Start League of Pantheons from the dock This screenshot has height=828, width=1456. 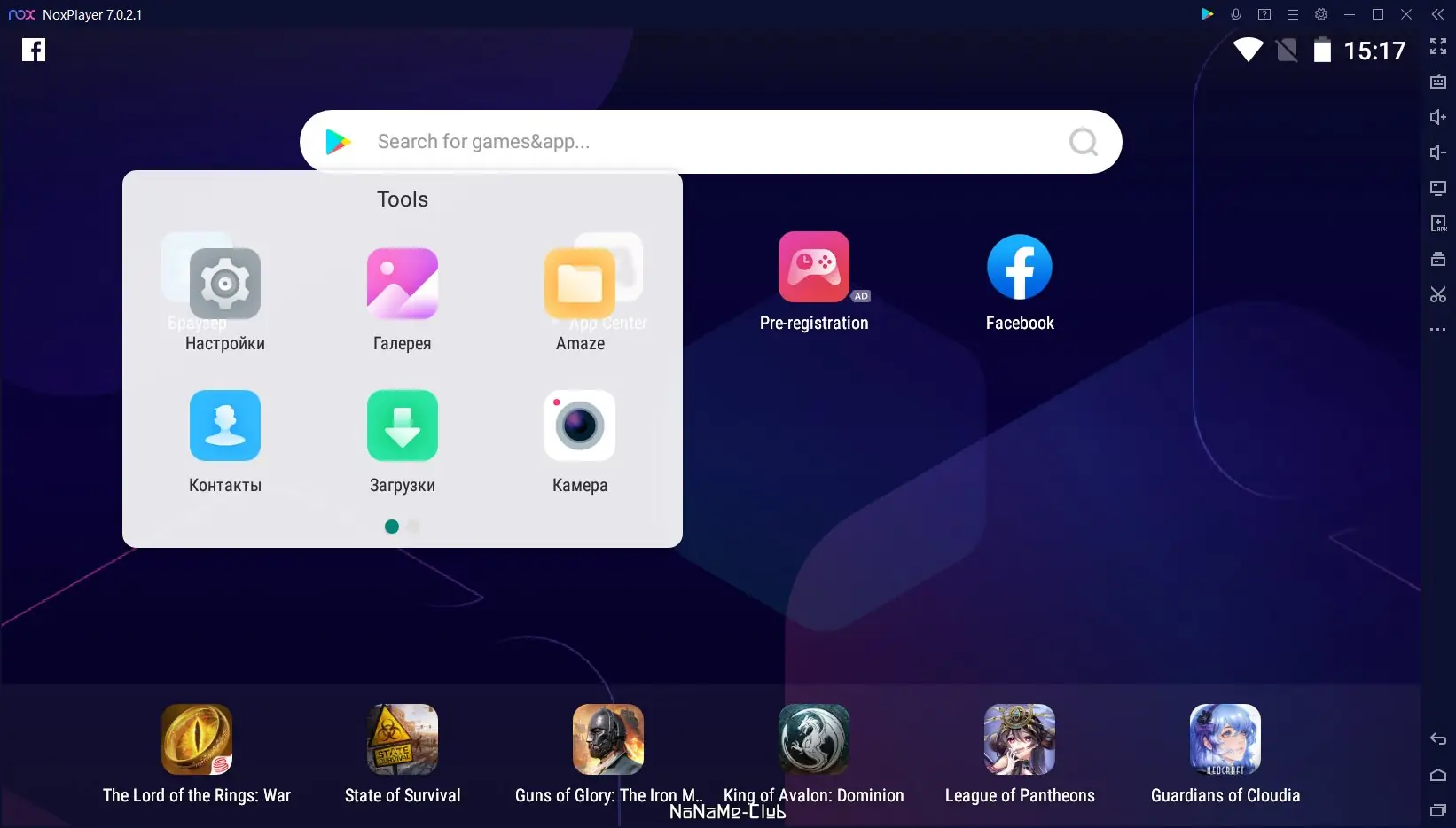pos(1020,754)
